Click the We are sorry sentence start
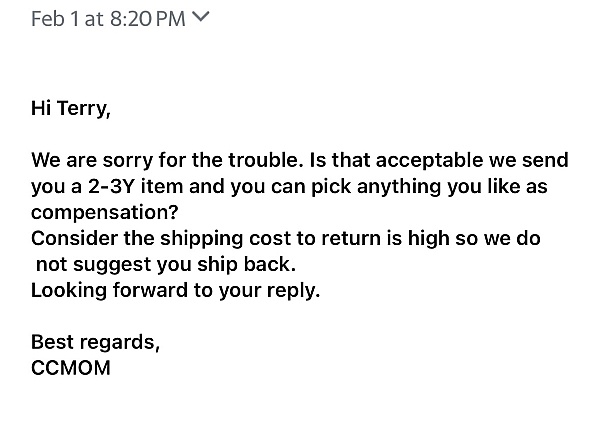600x429 pixels. coord(92,160)
